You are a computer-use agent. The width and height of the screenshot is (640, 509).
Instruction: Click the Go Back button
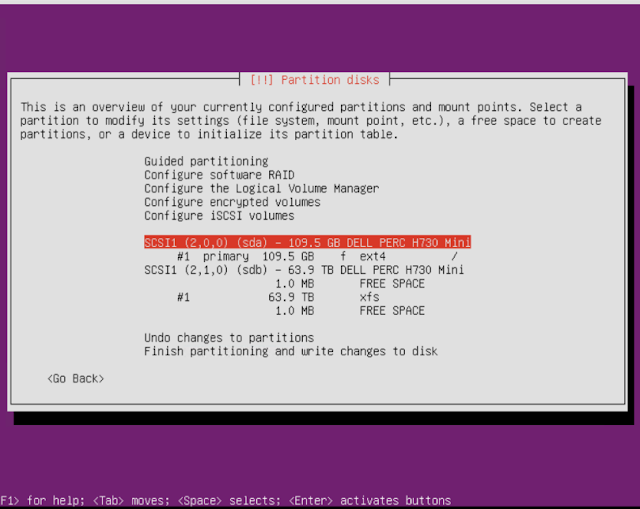[x=76, y=378]
